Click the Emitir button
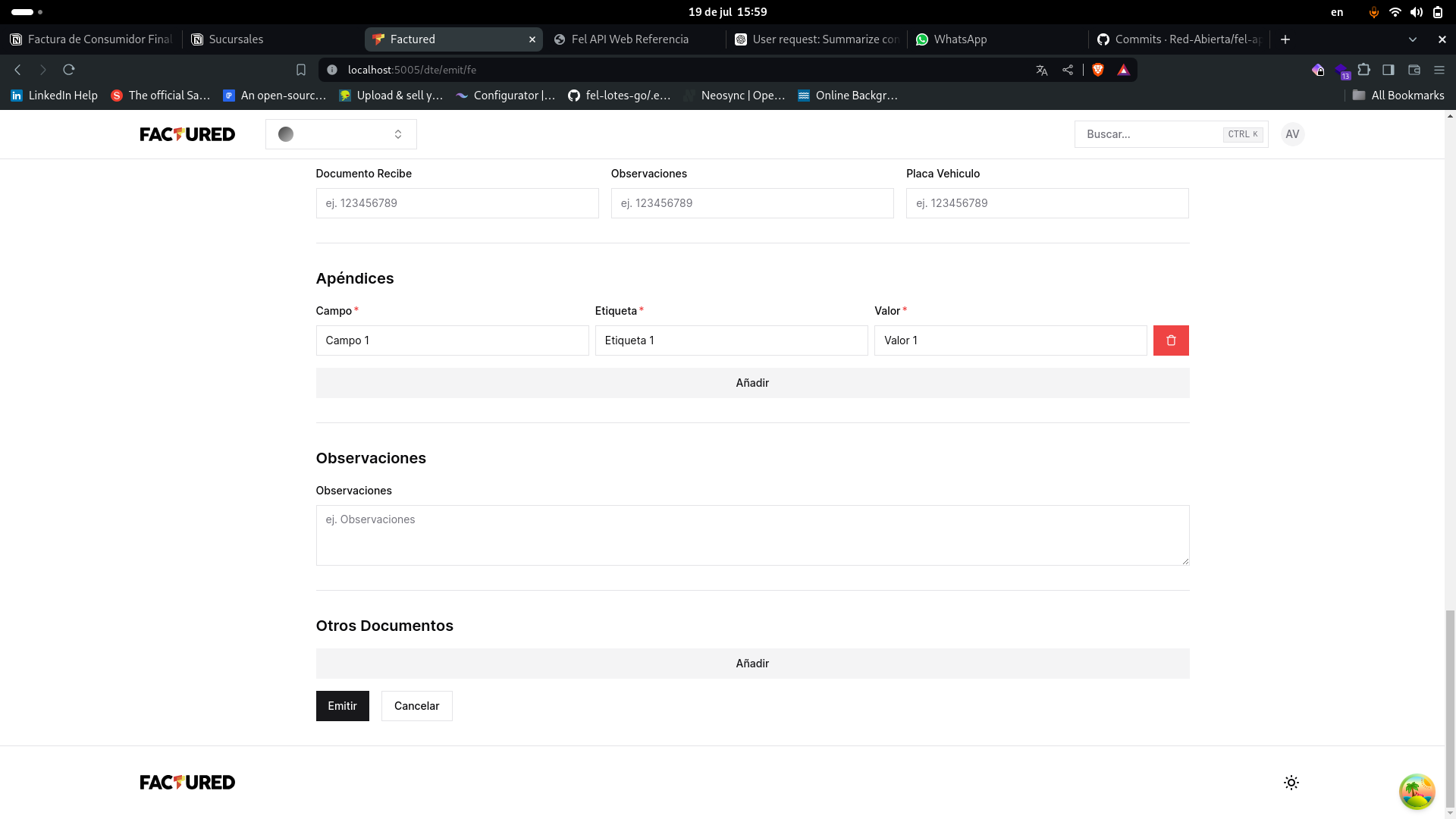The height and width of the screenshot is (819, 1456). point(342,706)
